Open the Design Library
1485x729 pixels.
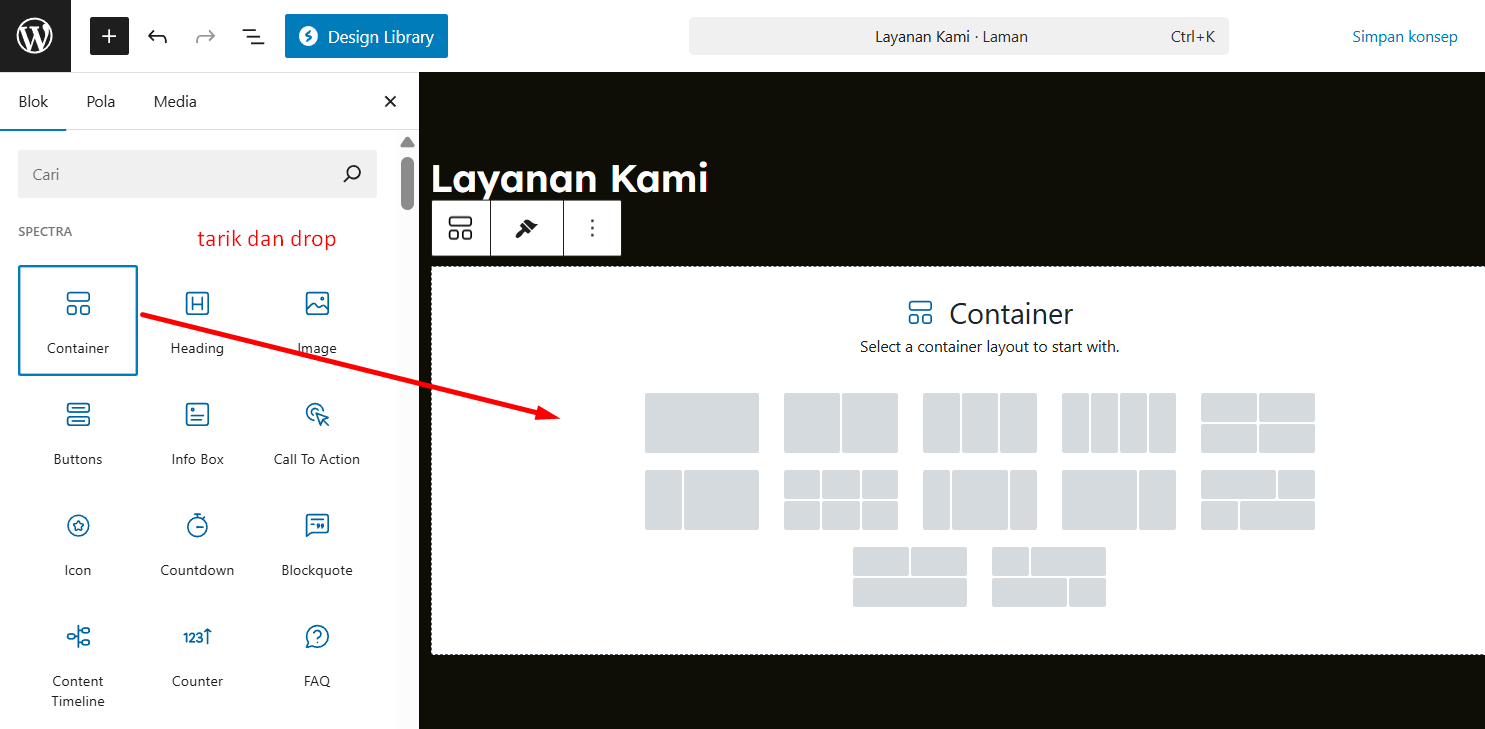[x=366, y=37]
